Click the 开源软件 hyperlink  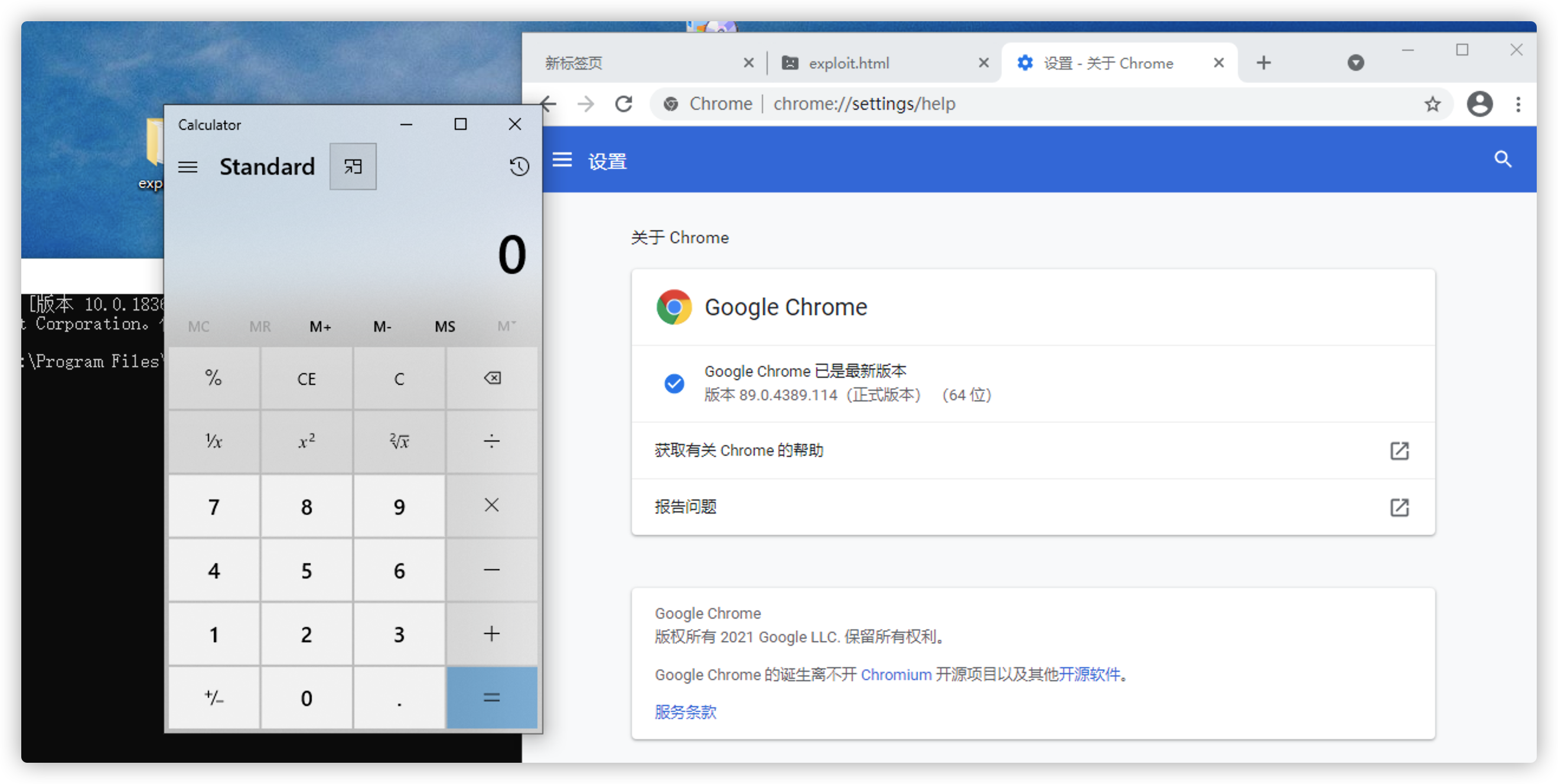coord(1089,675)
